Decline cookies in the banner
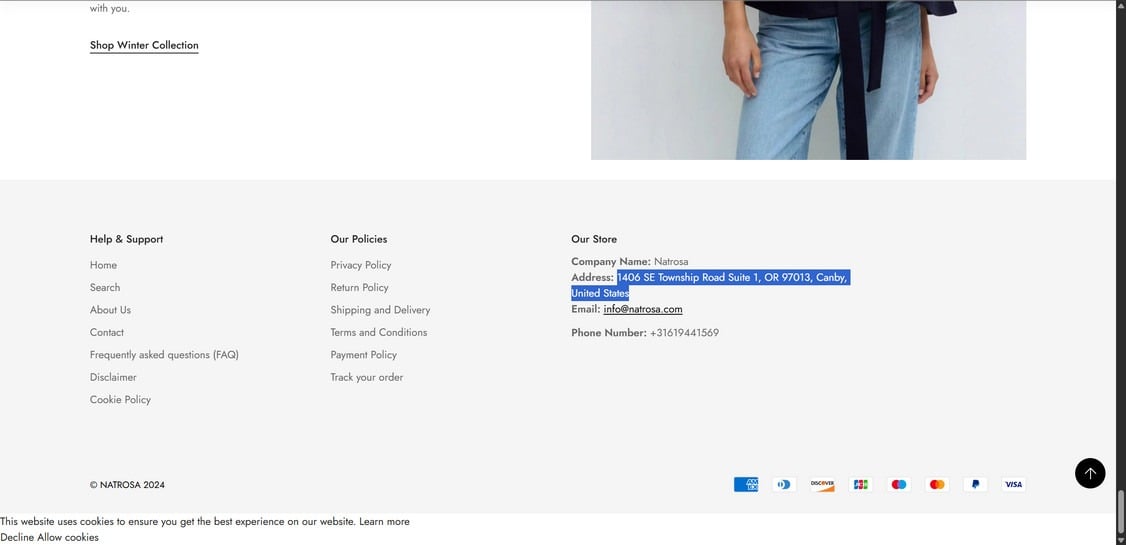1126x545 pixels. coord(17,537)
